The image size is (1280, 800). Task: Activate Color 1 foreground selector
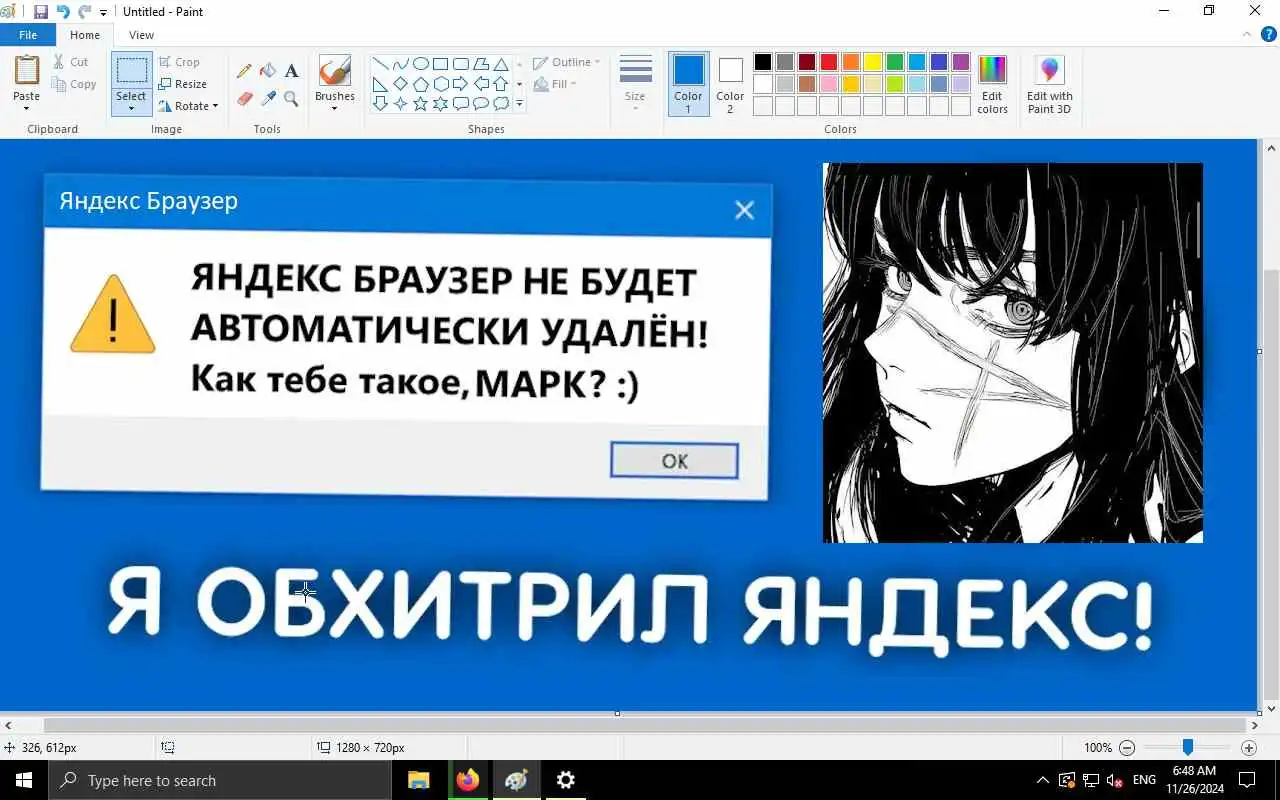coord(688,84)
